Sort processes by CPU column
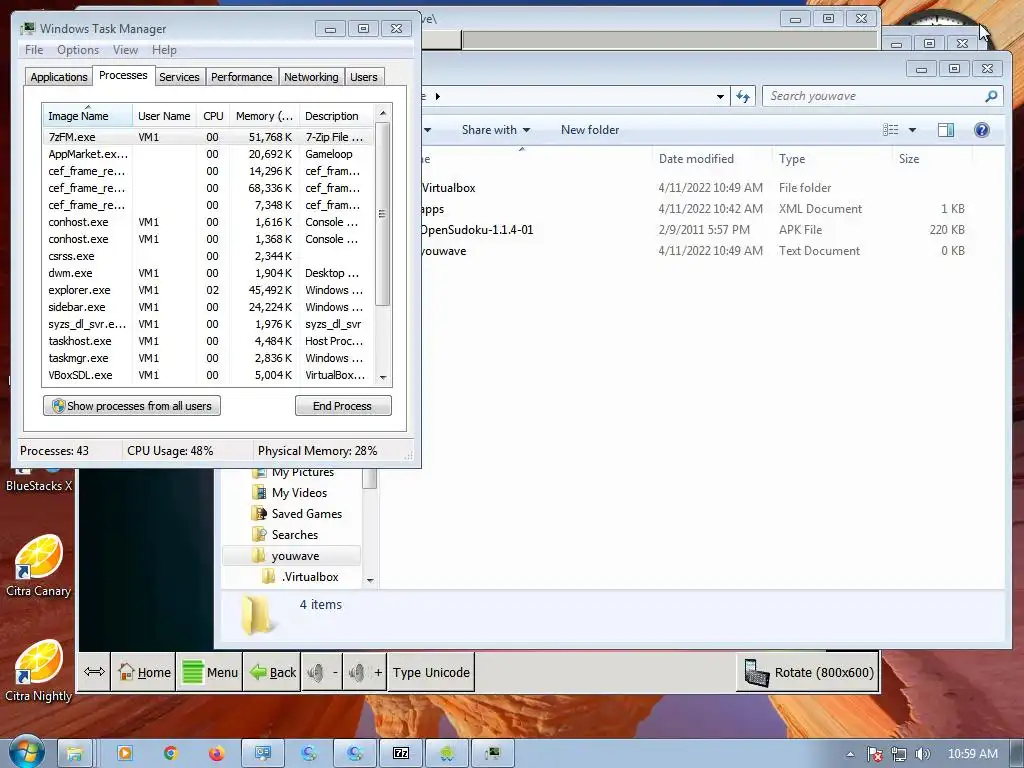Screen dimensions: 1024x768 (213, 116)
